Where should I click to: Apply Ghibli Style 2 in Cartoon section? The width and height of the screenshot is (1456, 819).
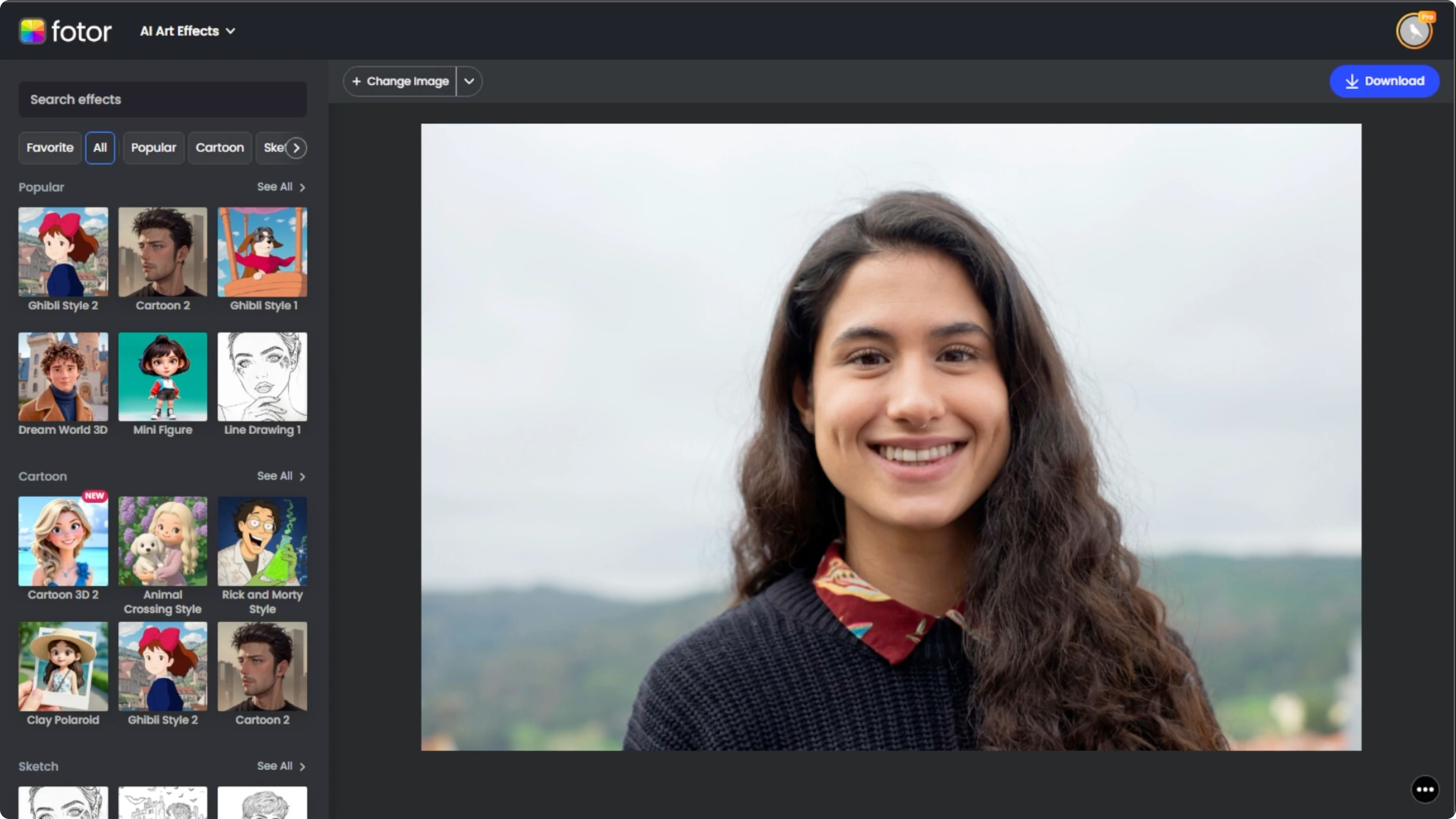163,667
